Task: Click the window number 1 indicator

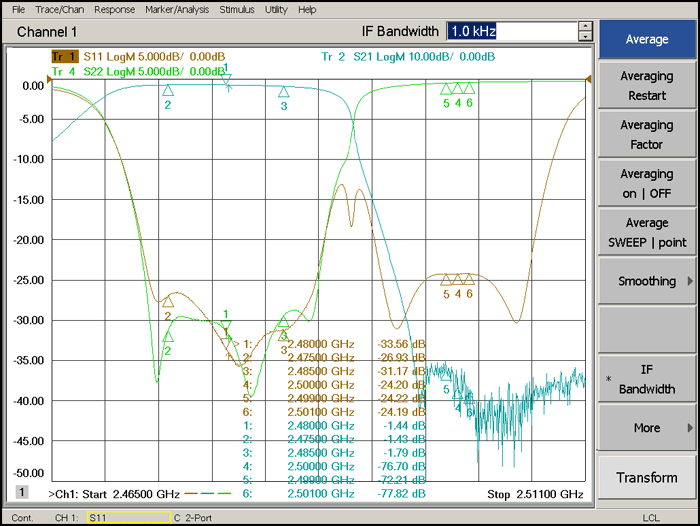Action: [21, 492]
